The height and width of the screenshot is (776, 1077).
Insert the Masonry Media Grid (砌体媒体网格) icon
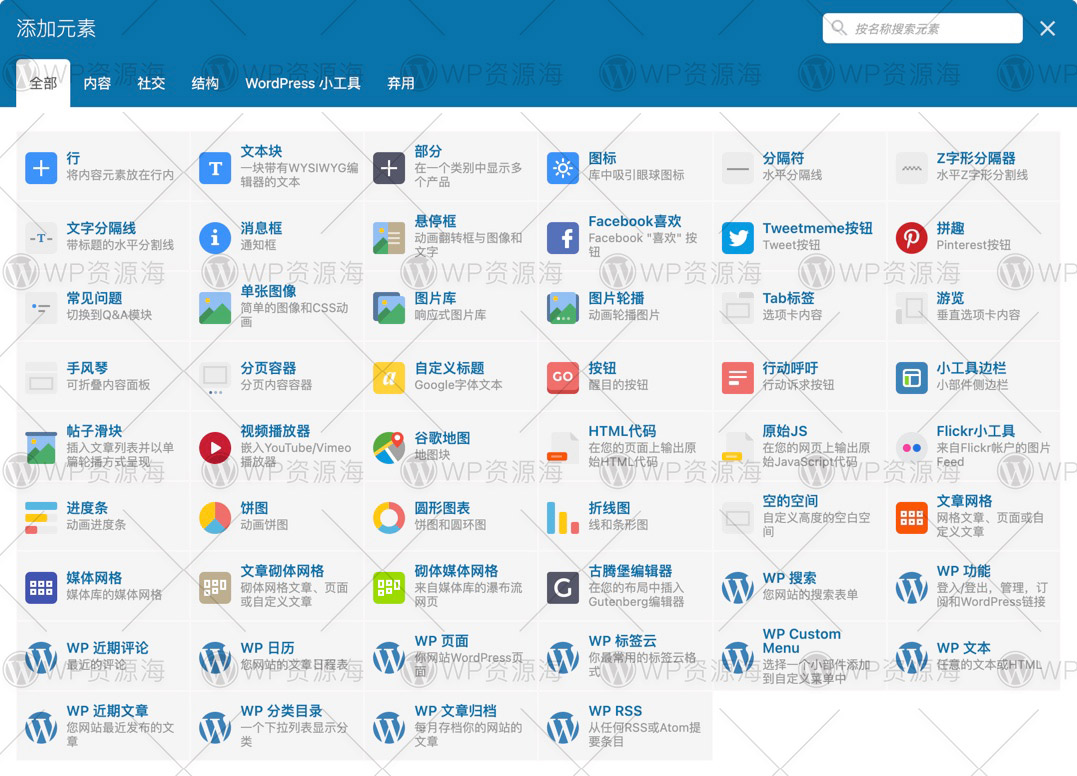tap(389, 587)
